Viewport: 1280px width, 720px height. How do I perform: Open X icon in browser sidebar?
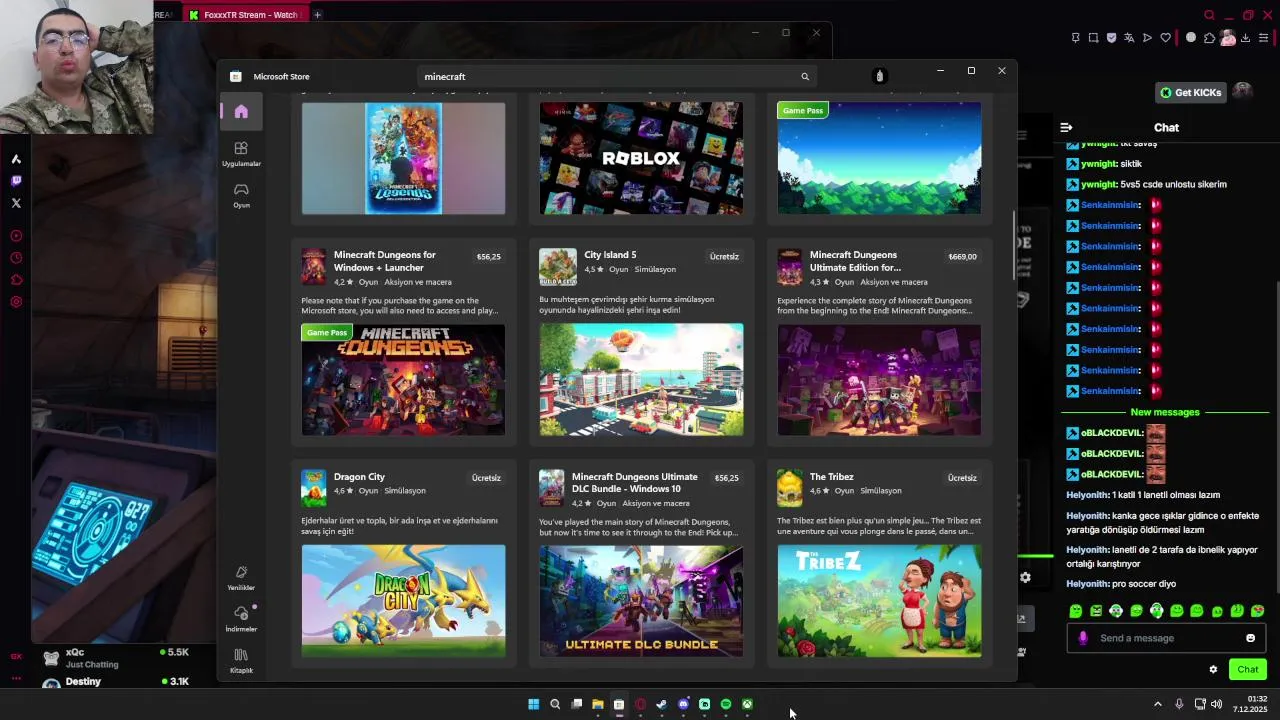pyautogui.click(x=16, y=203)
